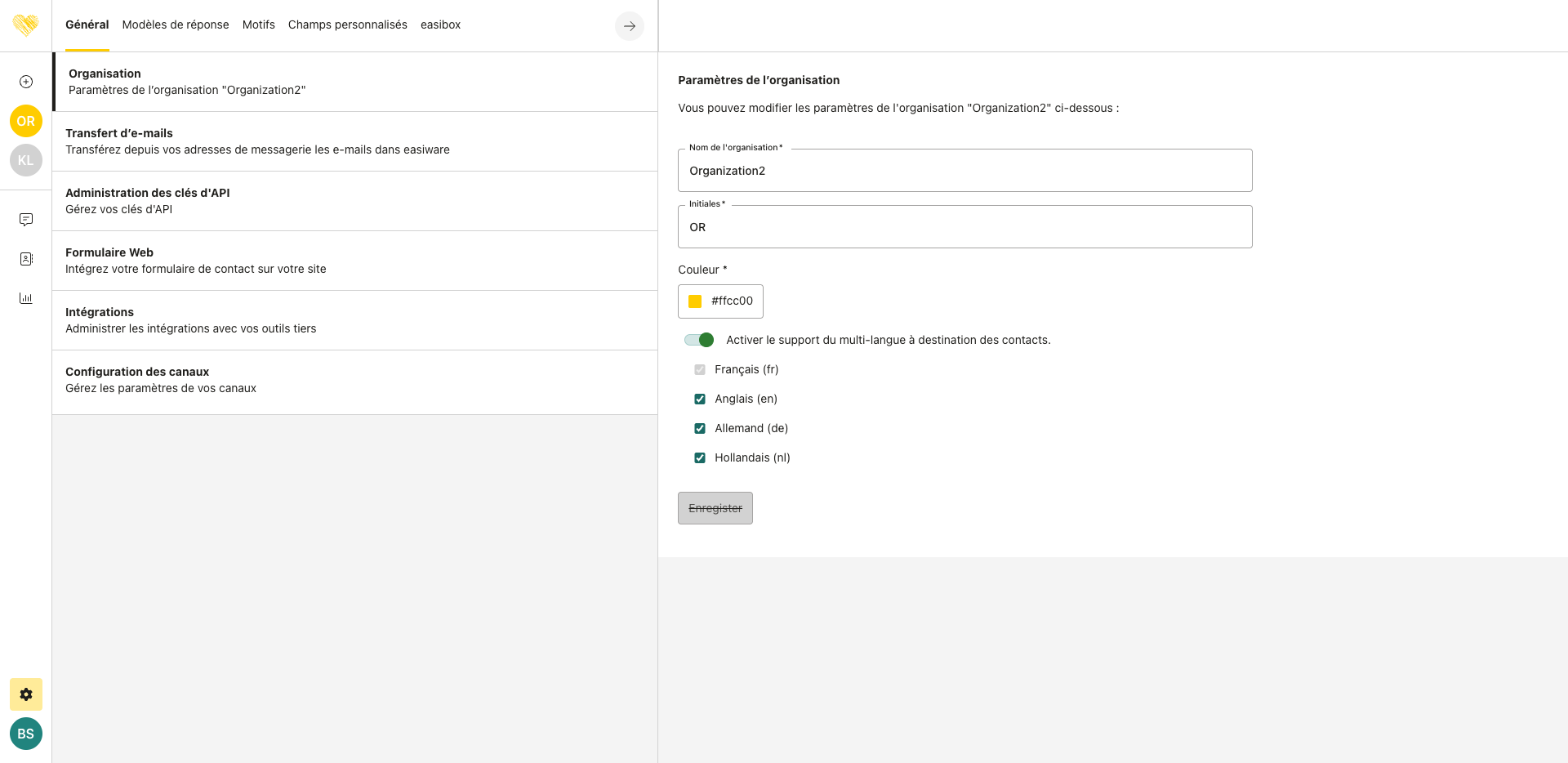The width and height of the screenshot is (1568, 763).
Task: Uncheck the Hollandais (nl) checkbox
Action: pyautogui.click(x=700, y=458)
